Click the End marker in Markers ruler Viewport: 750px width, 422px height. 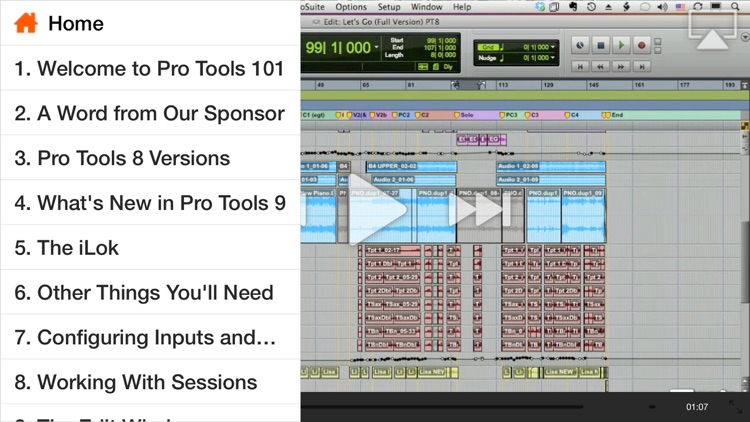(x=613, y=115)
